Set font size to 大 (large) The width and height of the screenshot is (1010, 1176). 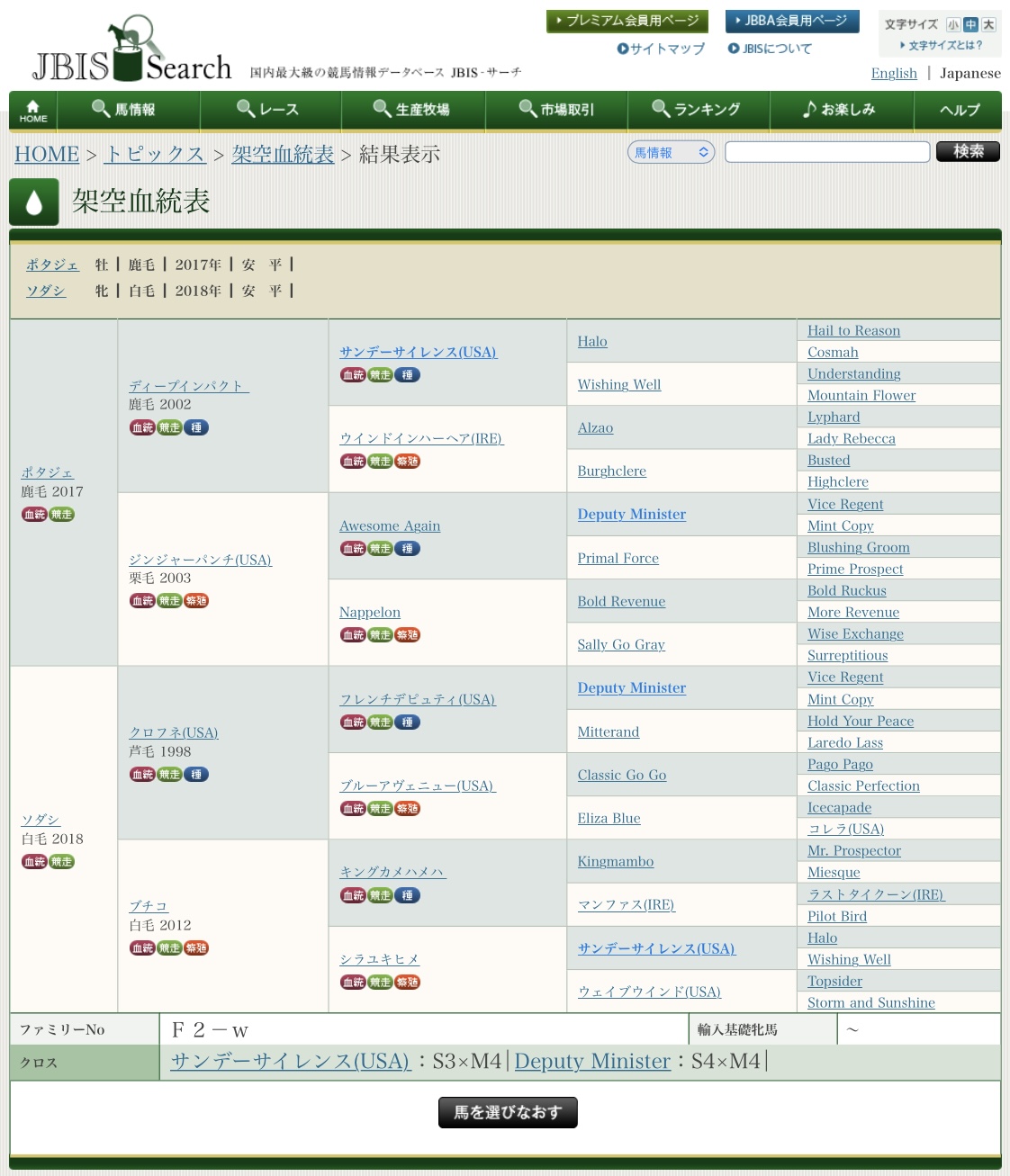point(988,25)
